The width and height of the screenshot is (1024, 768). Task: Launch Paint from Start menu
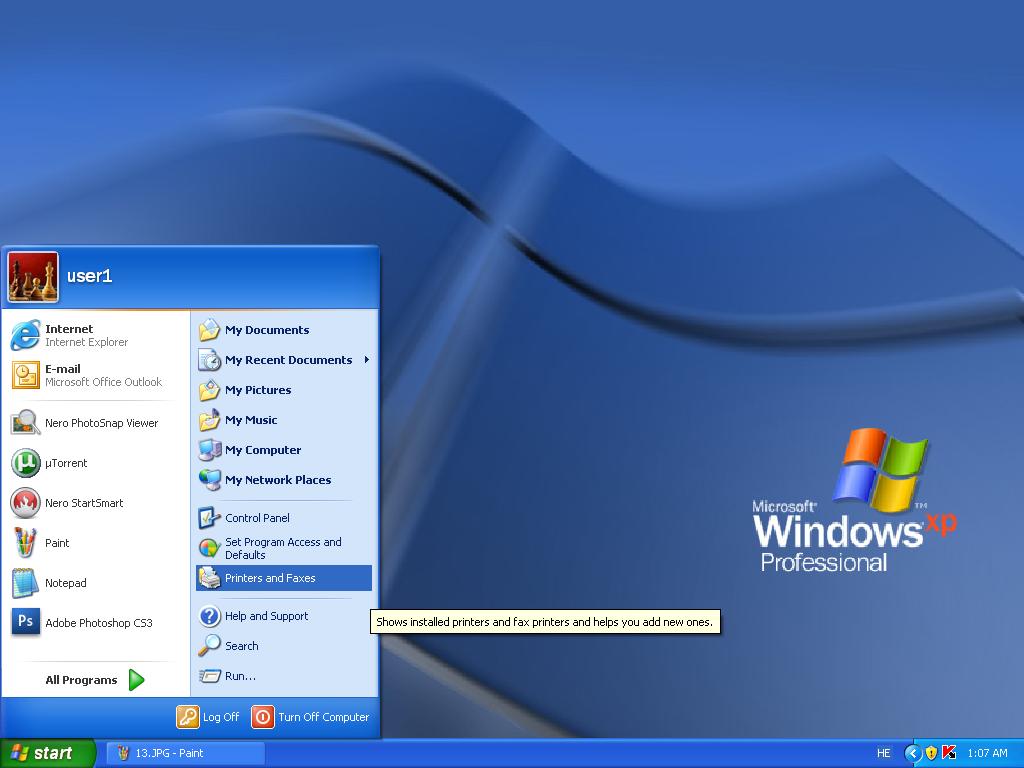tap(56, 543)
